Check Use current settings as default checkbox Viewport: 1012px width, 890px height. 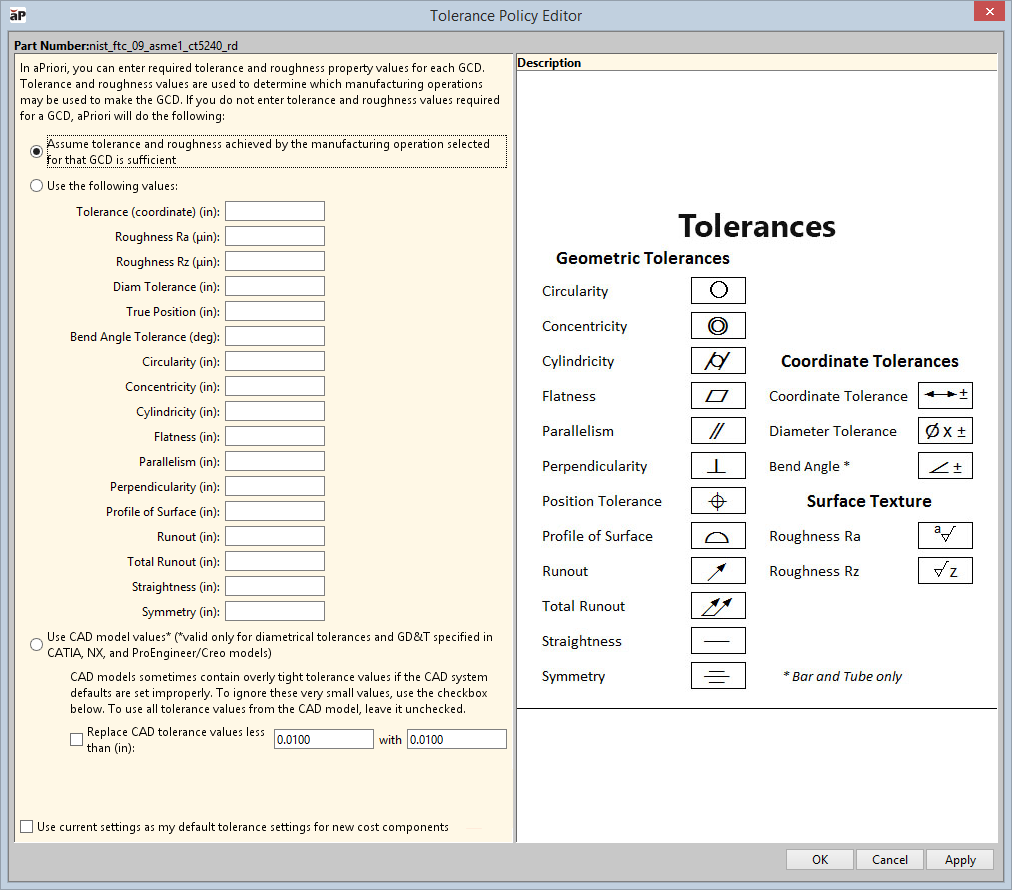point(26,827)
